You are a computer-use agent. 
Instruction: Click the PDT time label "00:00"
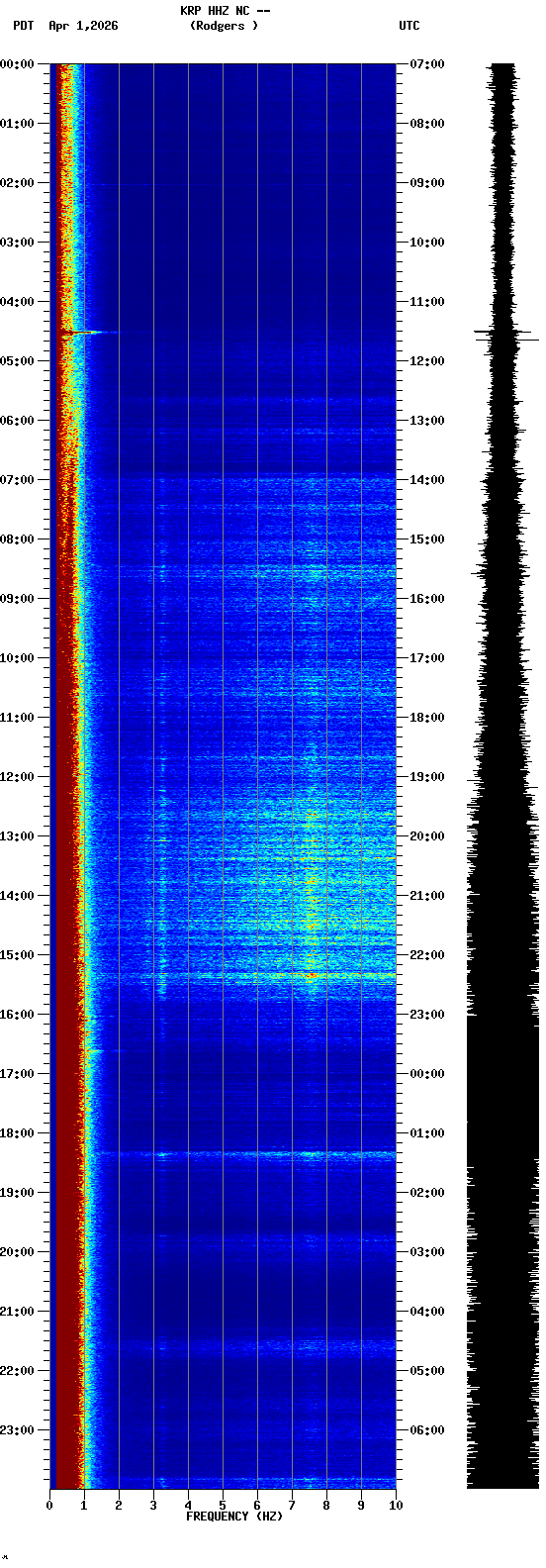(x=17, y=64)
